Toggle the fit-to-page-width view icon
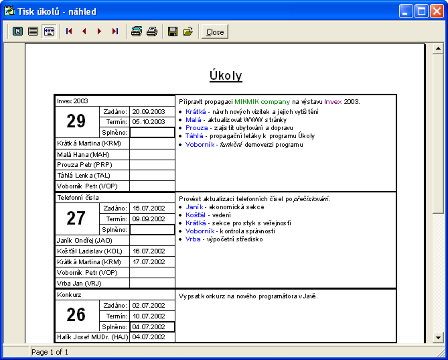Image resolution: width=448 pixels, height=360 pixels. click(x=49, y=31)
